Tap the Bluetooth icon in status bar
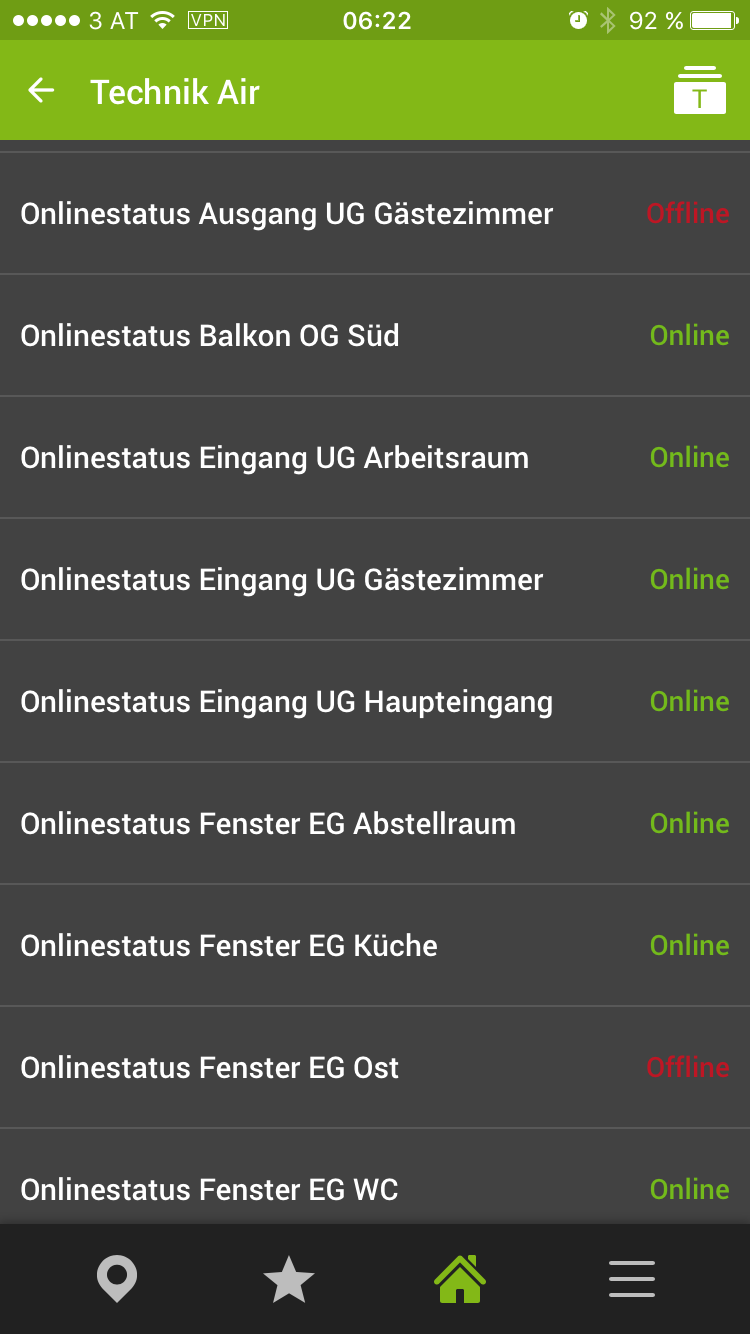 (x=607, y=20)
